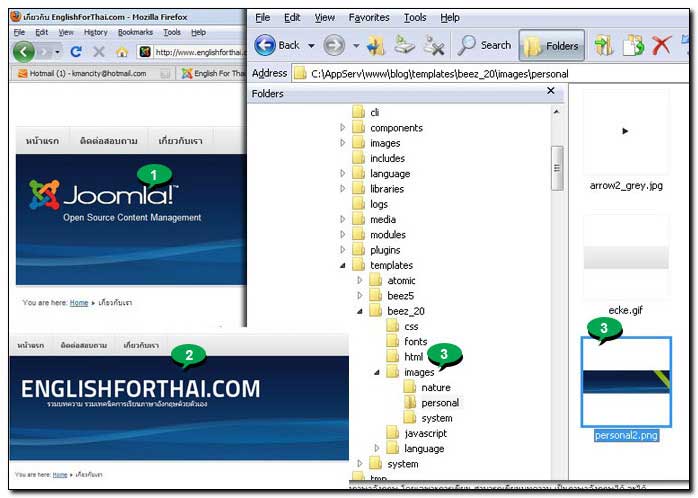Click Firefox Reload icon

(76, 52)
